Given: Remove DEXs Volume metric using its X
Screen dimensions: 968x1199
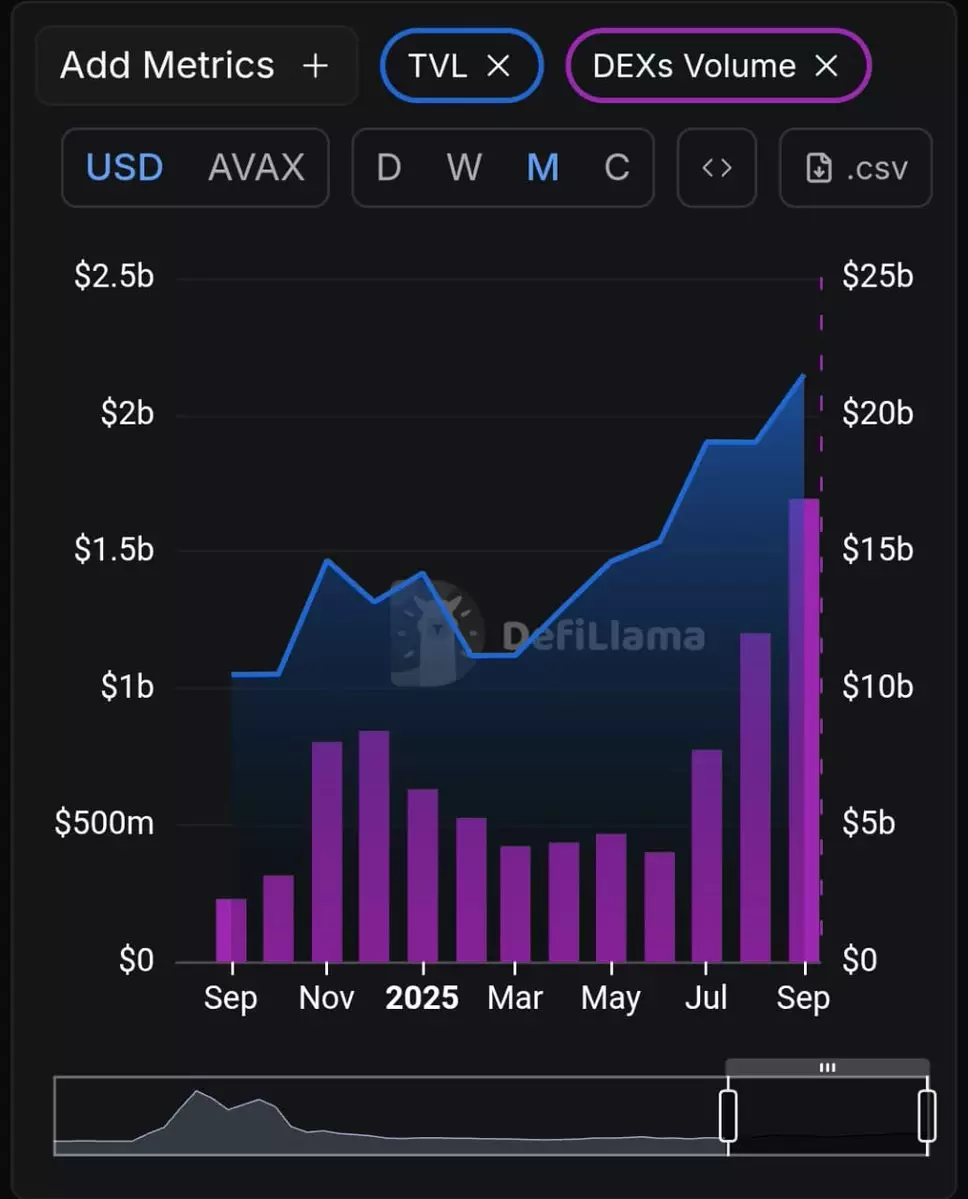Looking at the screenshot, I should (x=826, y=66).
